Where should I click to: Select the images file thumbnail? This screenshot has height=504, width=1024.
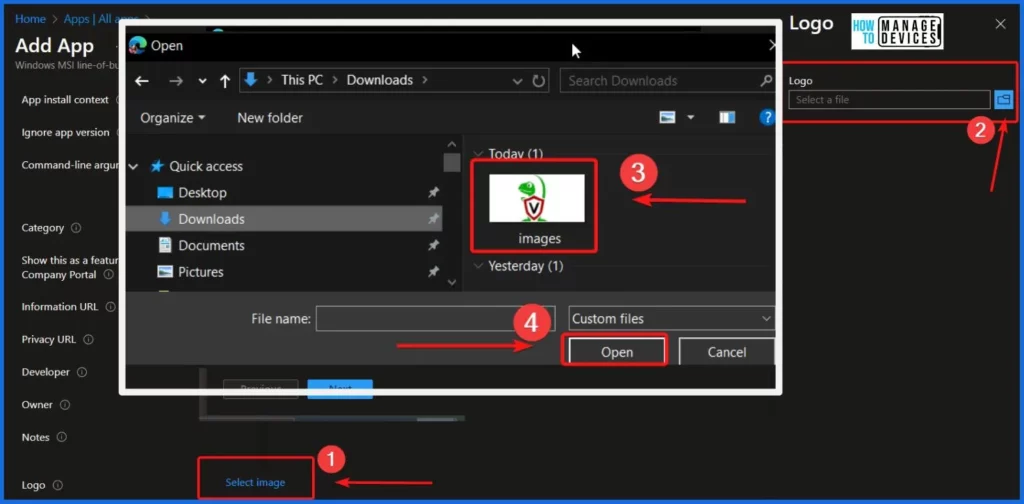[537, 207]
